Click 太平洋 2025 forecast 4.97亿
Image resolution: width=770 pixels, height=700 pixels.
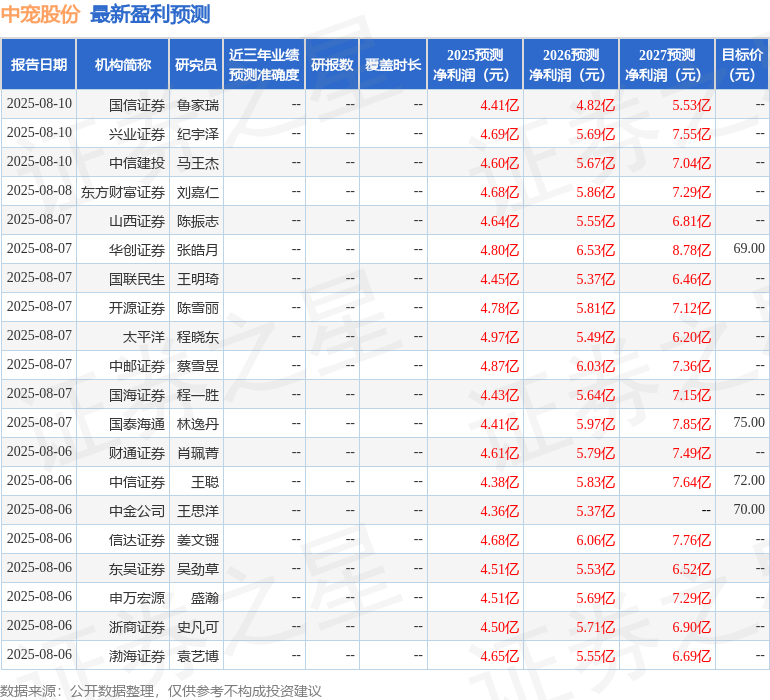[499, 337]
